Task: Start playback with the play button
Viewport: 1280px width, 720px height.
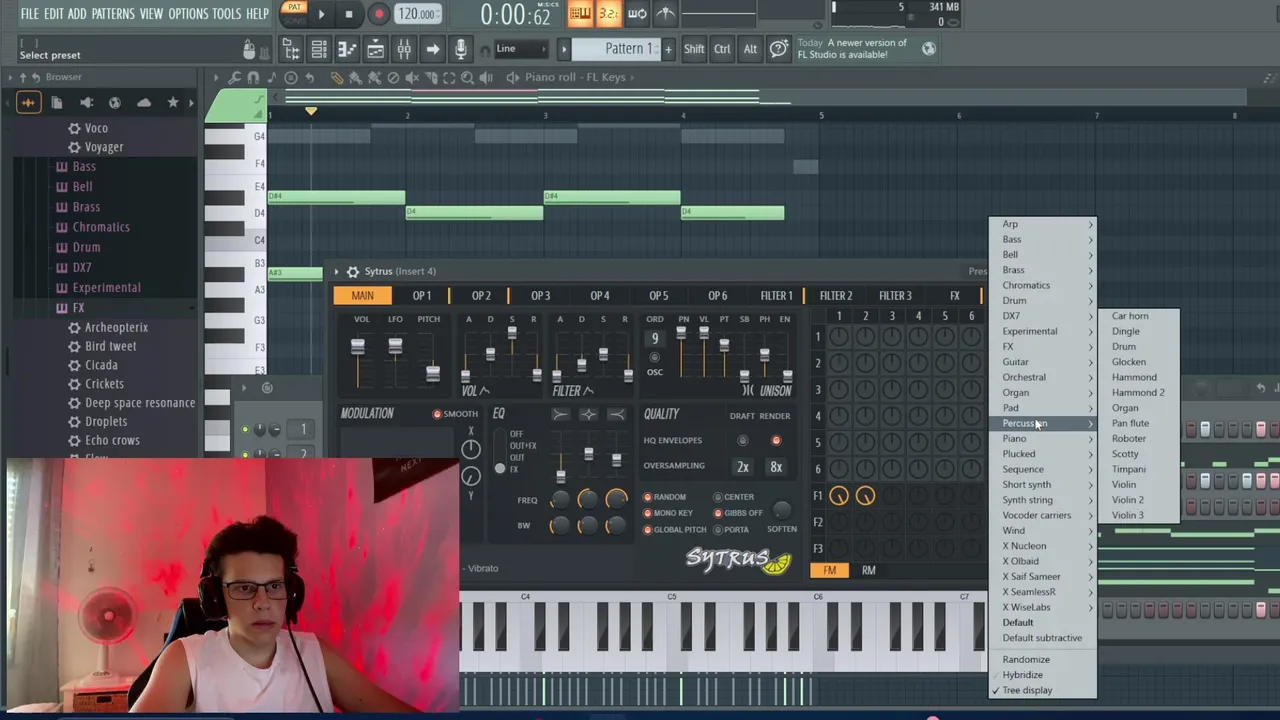Action: click(321, 14)
